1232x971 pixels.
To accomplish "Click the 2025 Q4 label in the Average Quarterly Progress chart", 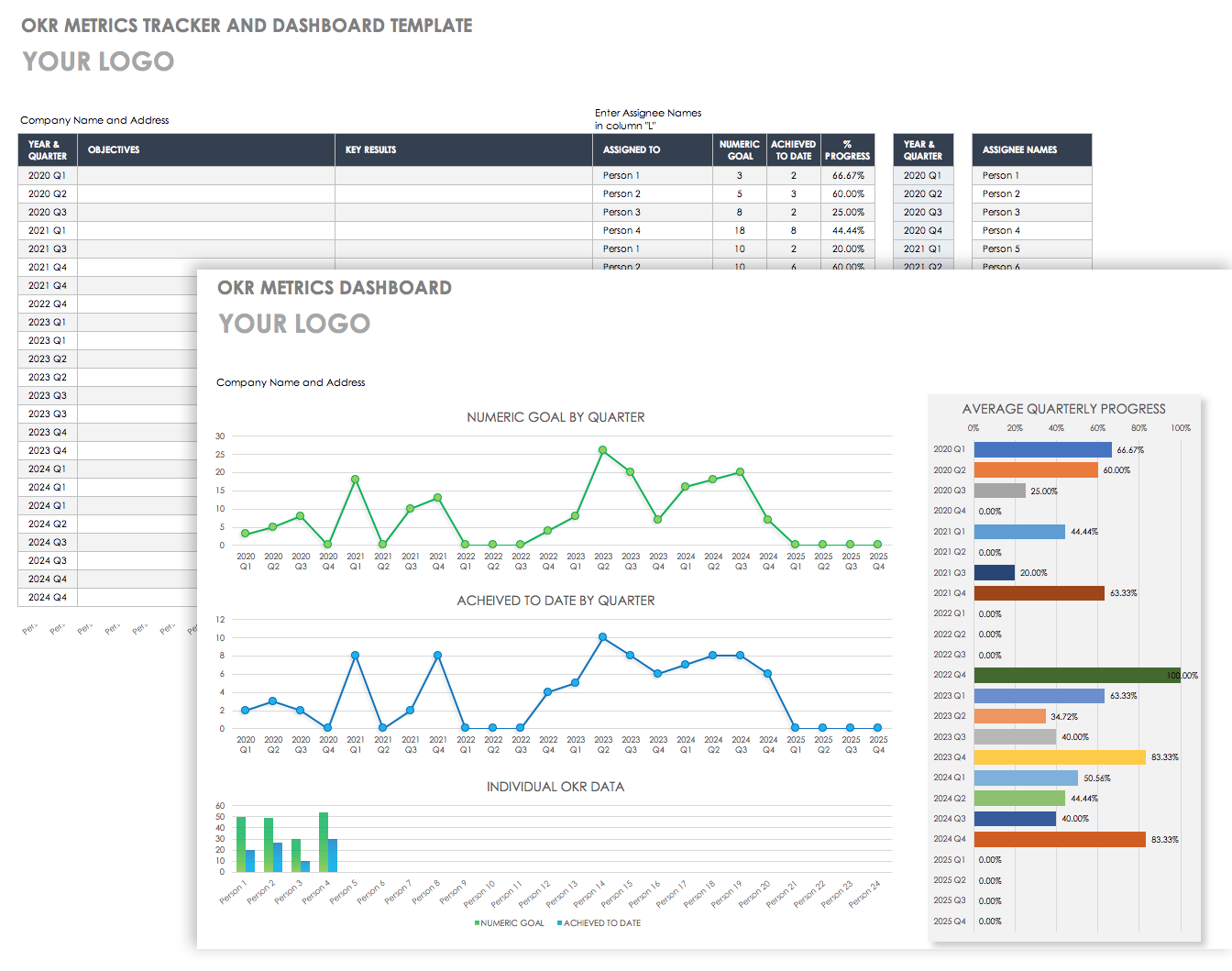I will [949, 921].
